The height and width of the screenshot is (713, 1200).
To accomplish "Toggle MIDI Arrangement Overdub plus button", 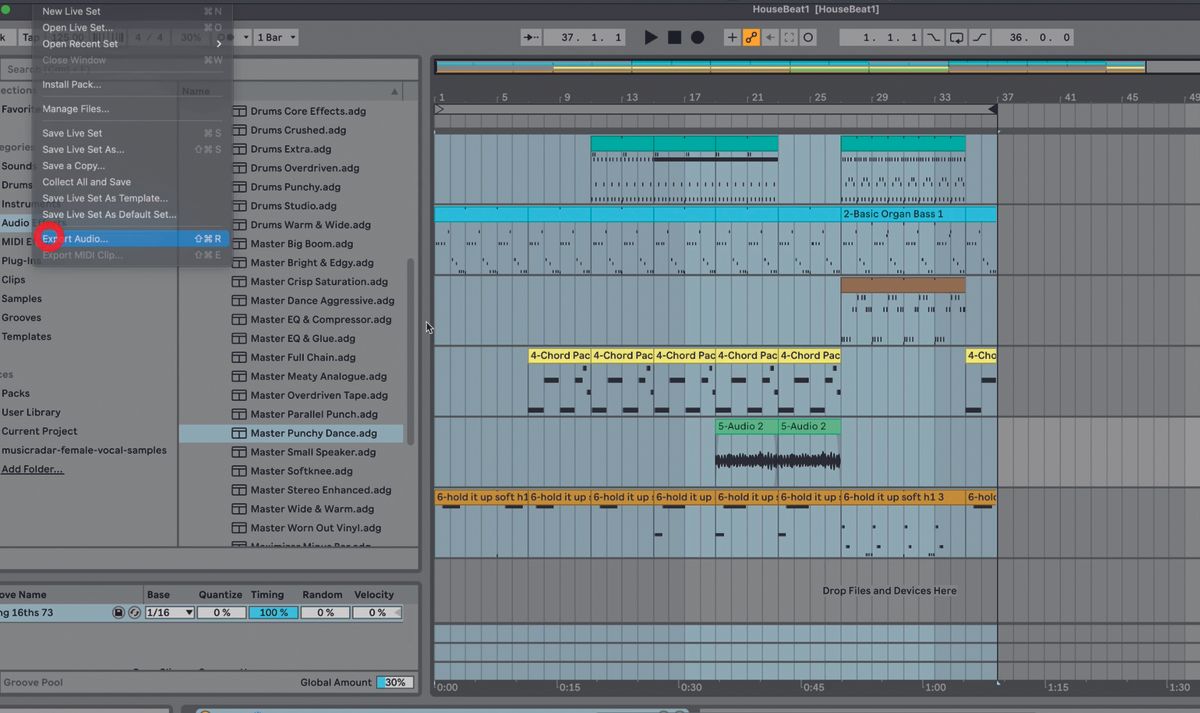I will point(732,37).
